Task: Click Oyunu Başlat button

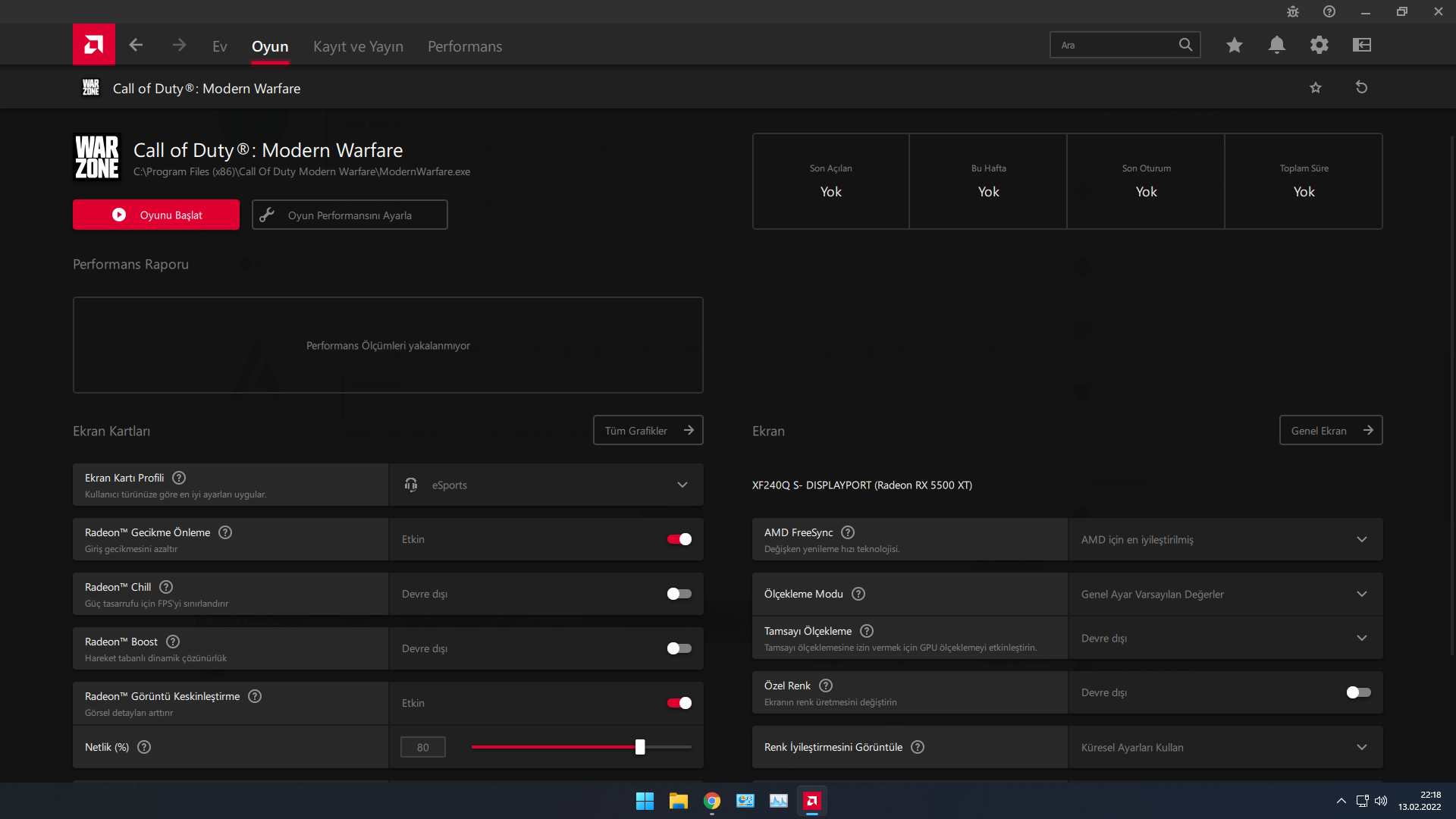Action: click(156, 215)
